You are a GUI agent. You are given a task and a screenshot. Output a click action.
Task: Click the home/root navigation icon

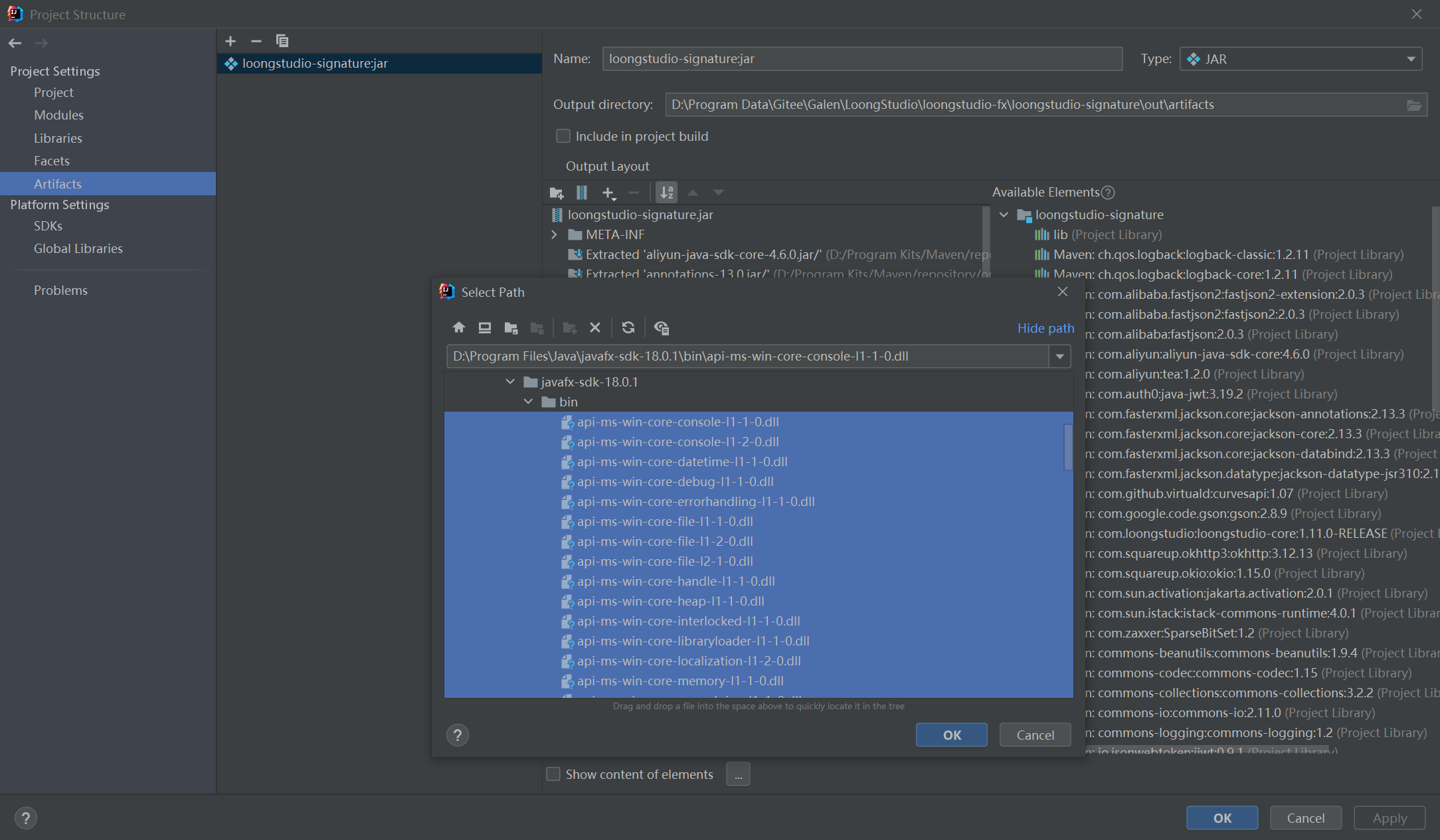click(458, 327)
